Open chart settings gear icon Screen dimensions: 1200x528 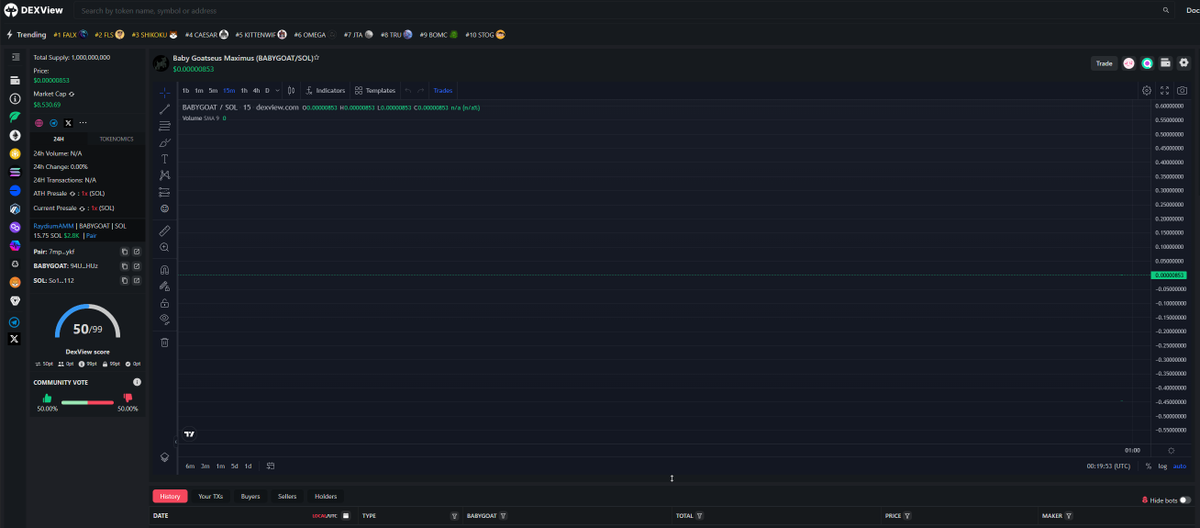click(x=1147, y=90)
